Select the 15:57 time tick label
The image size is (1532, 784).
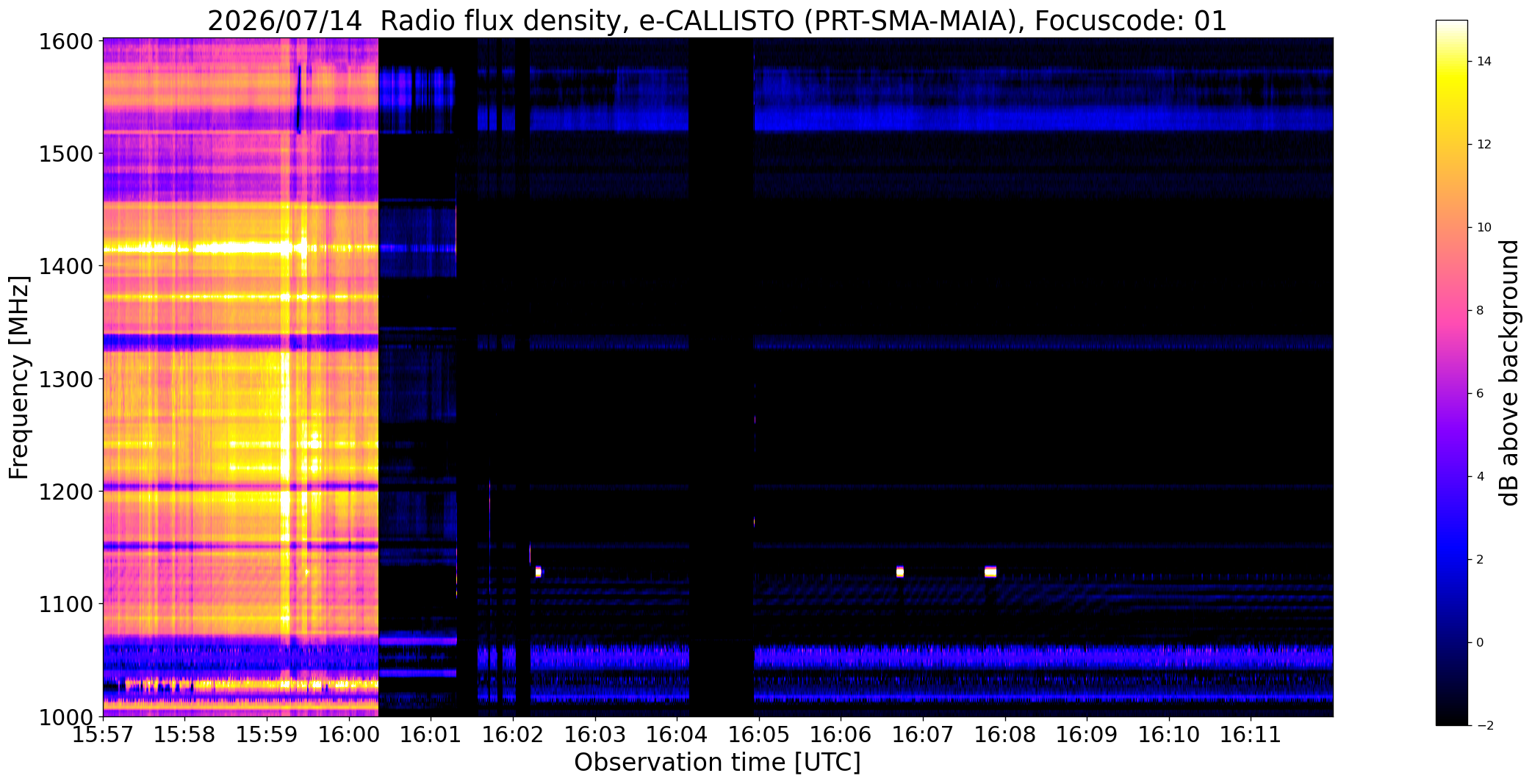coord(104,735)
